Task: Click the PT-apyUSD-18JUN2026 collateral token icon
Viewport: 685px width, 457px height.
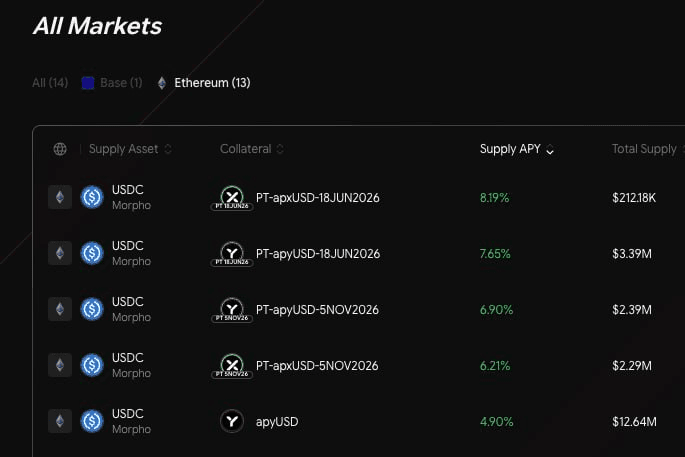Action: [232, 254]
